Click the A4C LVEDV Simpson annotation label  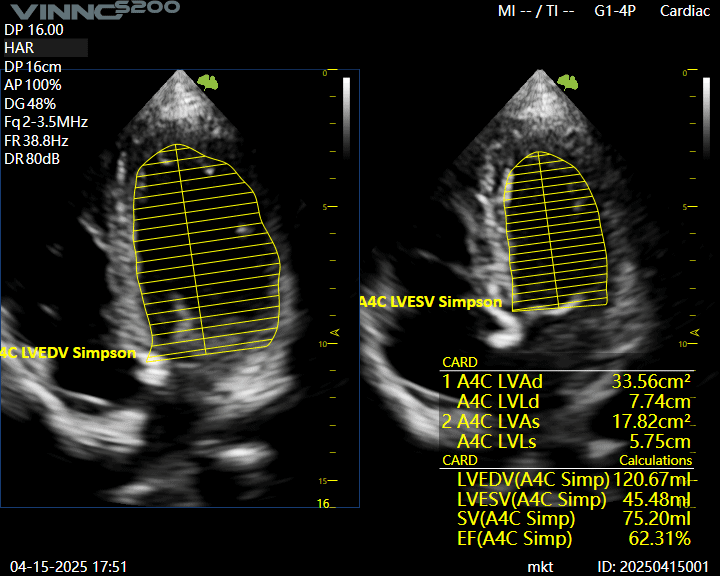[x=68, y=353]
